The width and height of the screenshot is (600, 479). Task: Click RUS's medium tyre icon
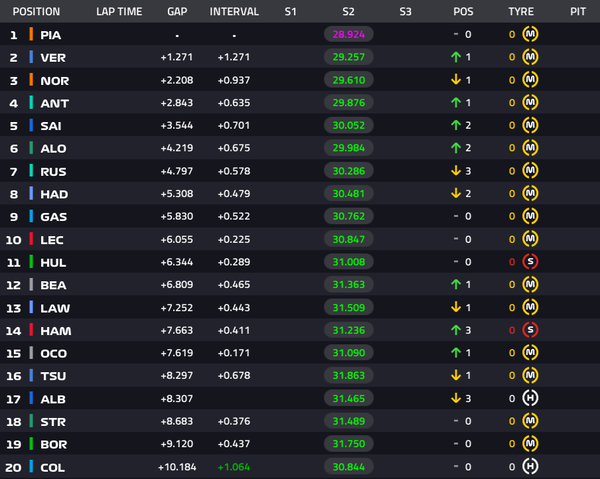(x=530, y=171)
